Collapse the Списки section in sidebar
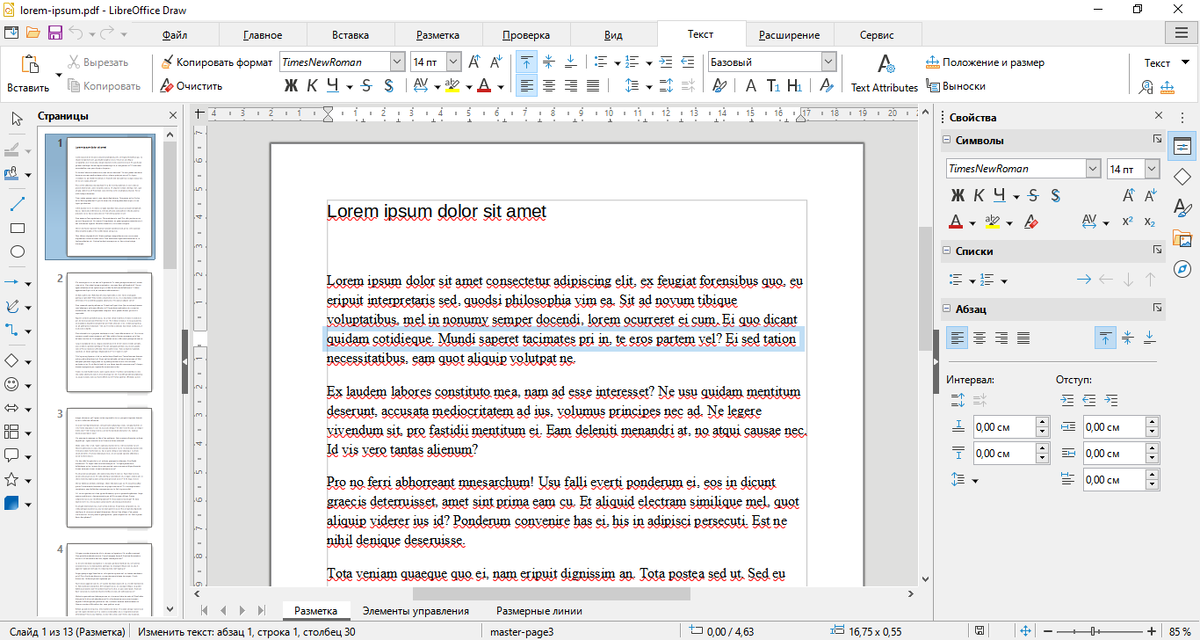This screenshot has width=1200, height=640. coord(949,252)
